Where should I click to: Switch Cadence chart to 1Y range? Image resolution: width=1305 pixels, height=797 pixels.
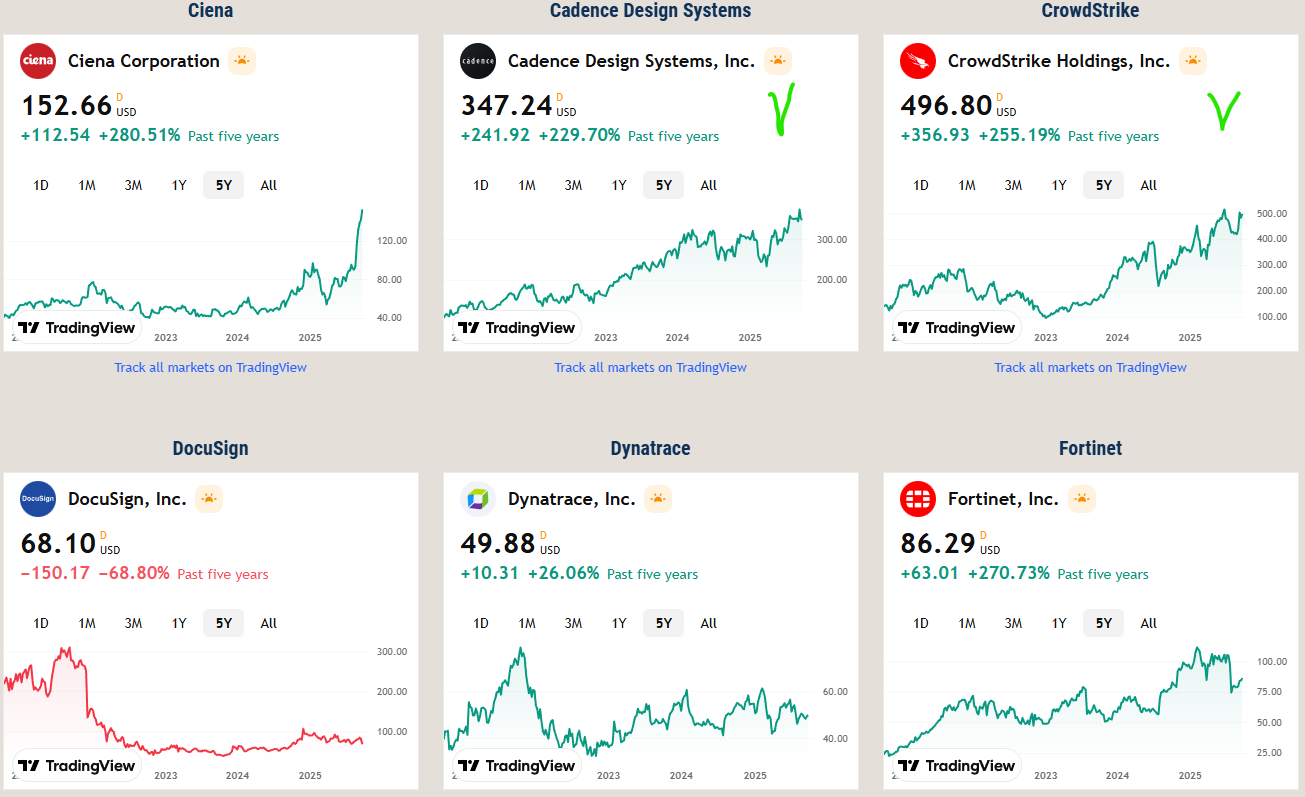[x=619, y=185]
